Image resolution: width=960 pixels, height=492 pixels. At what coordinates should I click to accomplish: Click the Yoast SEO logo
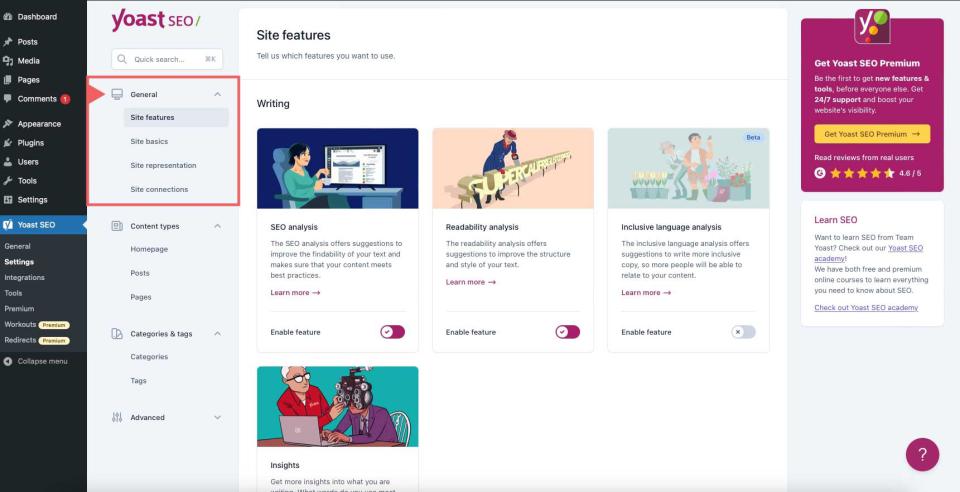point(155,20)
